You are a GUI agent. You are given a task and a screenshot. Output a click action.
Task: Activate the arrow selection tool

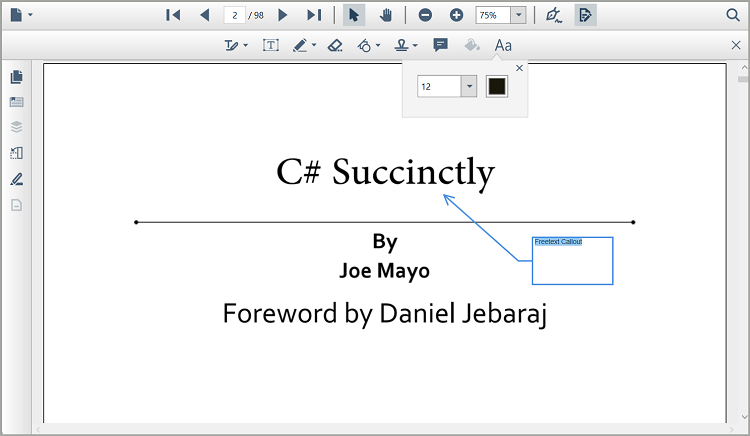(354, 15)
